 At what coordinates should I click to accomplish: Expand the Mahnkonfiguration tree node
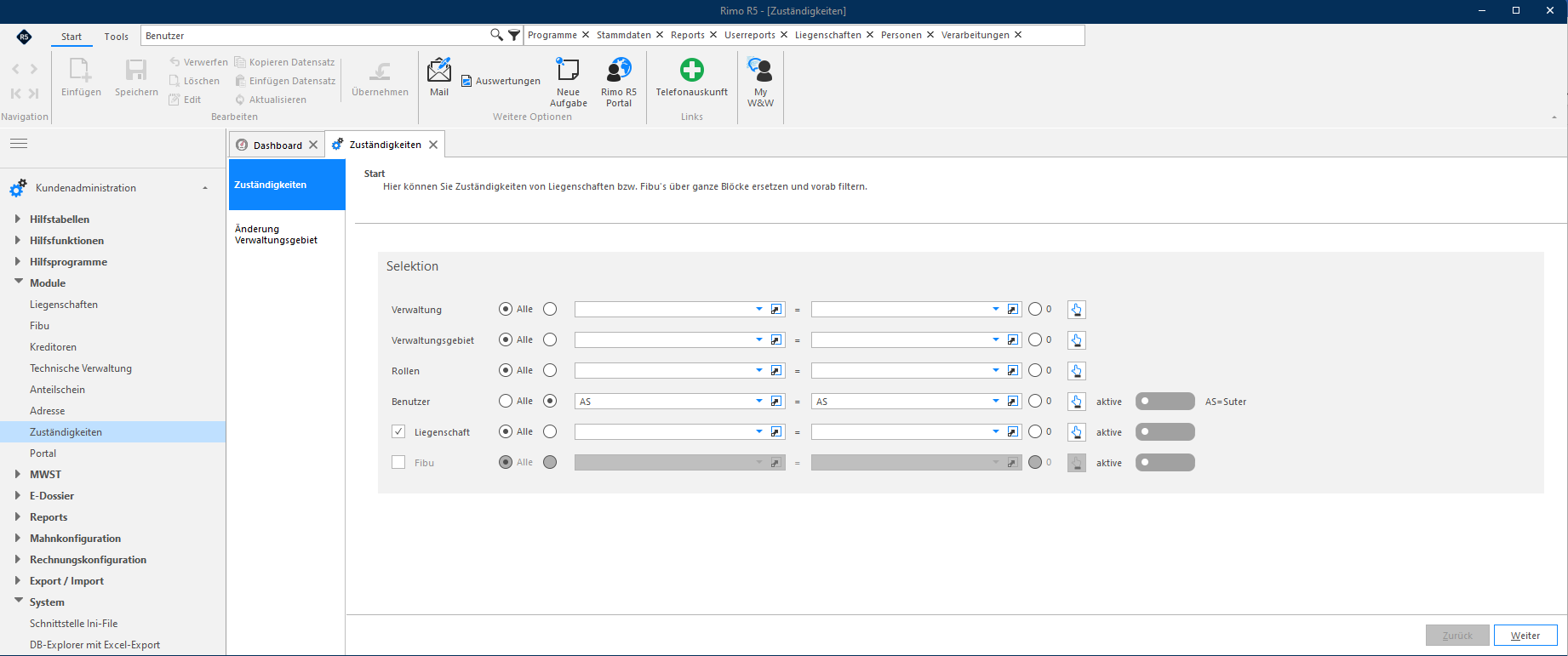18,538
